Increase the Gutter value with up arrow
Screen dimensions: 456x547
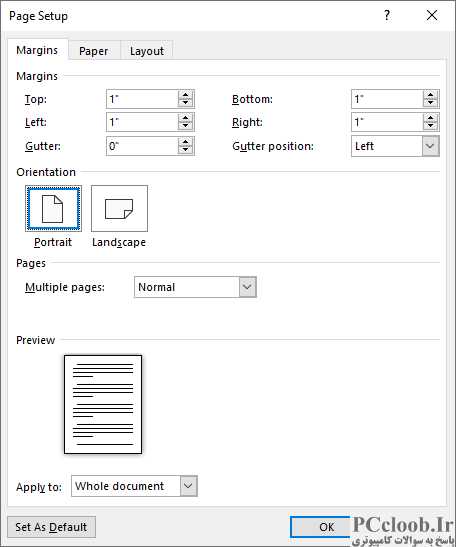(x=186, y=142)
